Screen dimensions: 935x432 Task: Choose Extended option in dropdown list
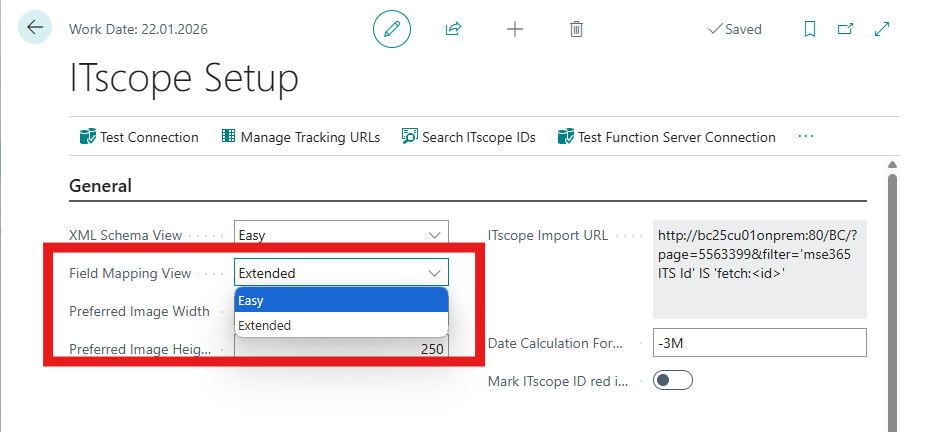tap(340, 325)
